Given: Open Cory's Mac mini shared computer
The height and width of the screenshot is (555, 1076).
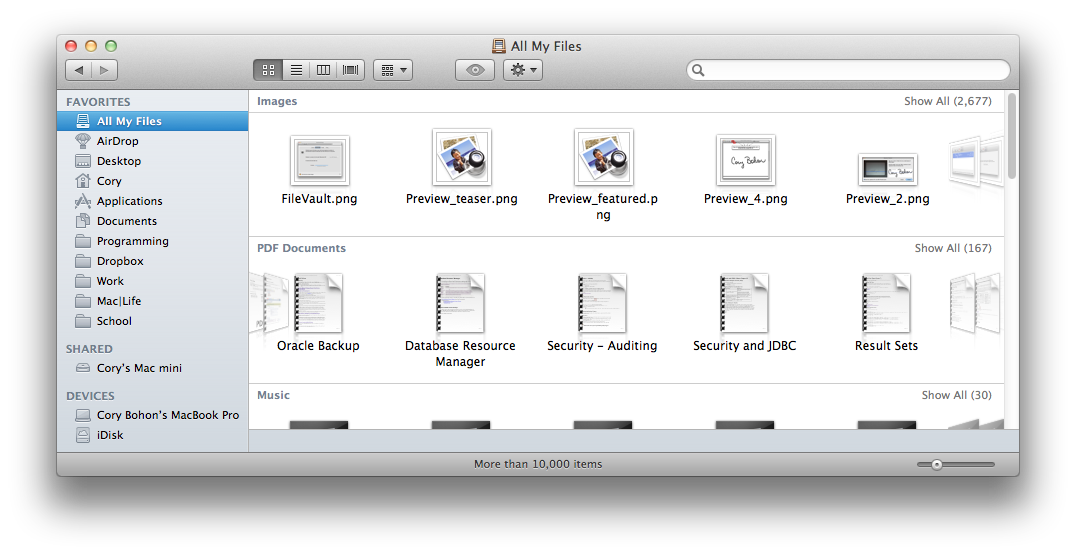Looking at the screenshot, I should (x=139, y=368).
